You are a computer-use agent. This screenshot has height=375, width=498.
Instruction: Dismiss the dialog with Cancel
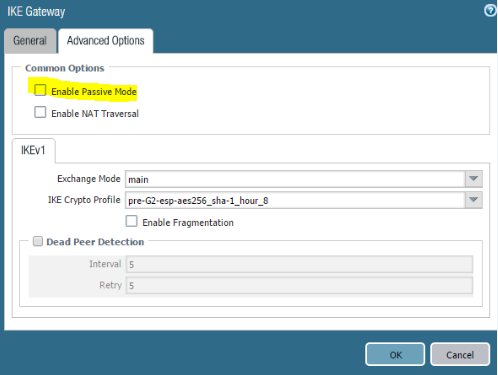pos(460,355)
